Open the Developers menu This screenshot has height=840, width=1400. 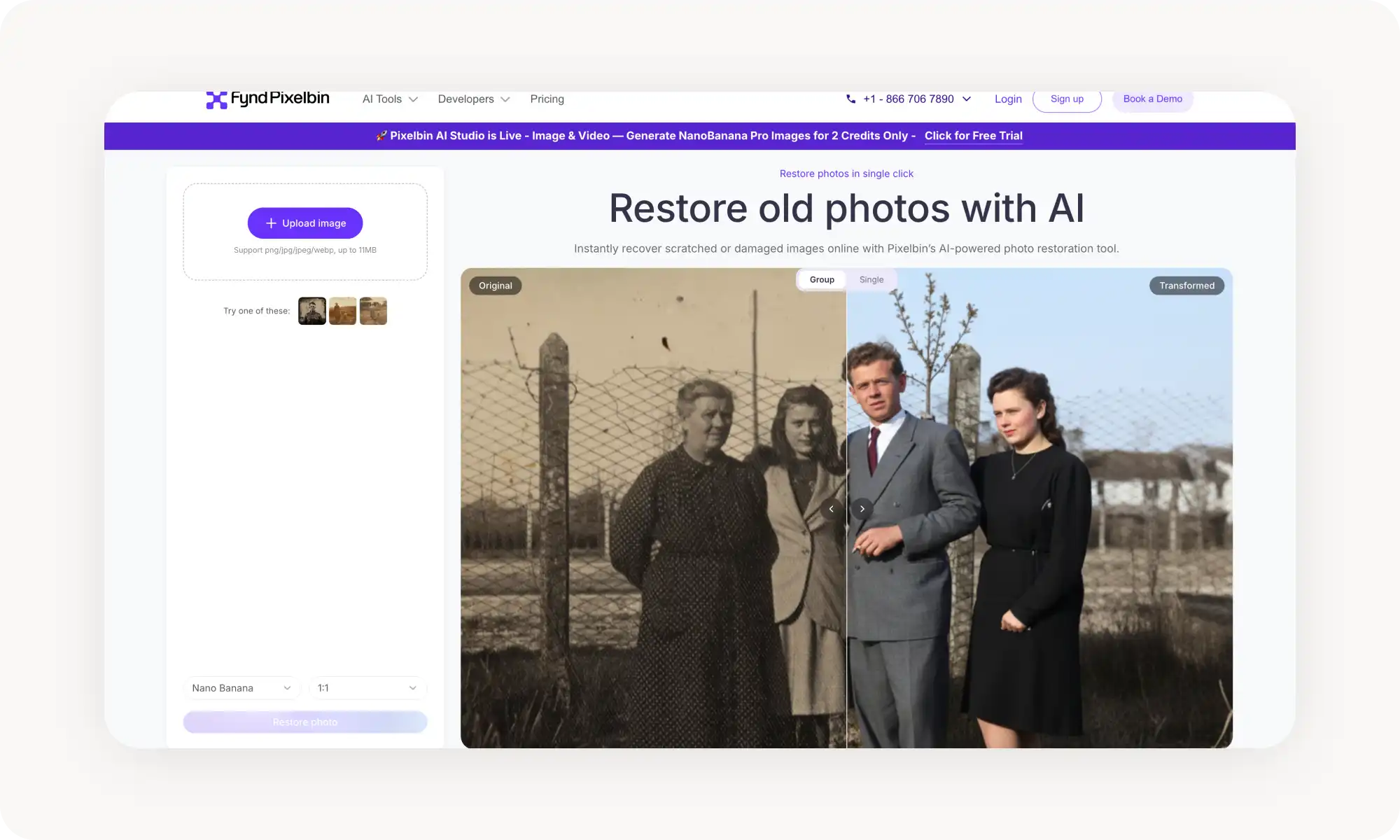click(473, 99)
